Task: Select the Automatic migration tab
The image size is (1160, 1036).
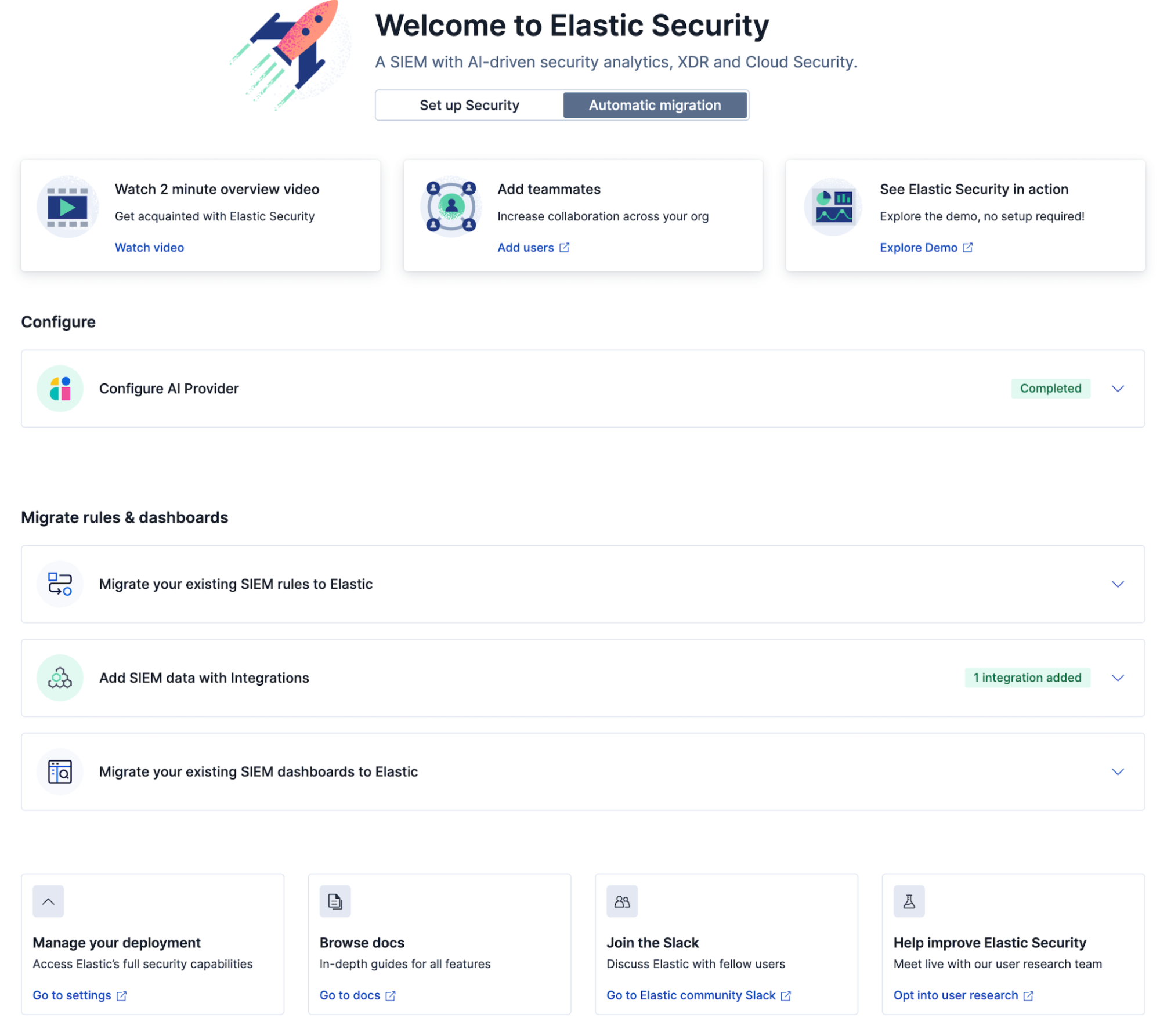Action: coord(655,105)
